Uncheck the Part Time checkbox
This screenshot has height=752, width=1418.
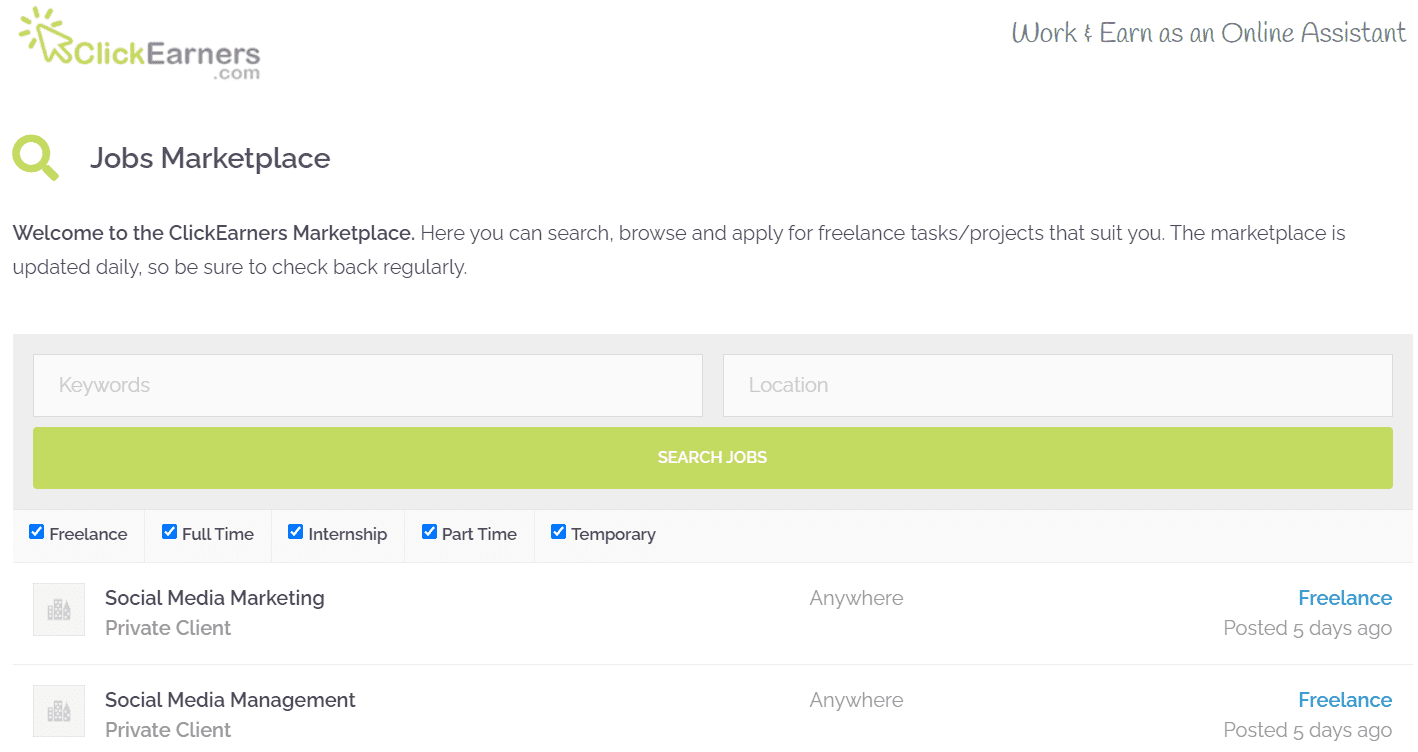pyautogui.click(x=430, y=532)
